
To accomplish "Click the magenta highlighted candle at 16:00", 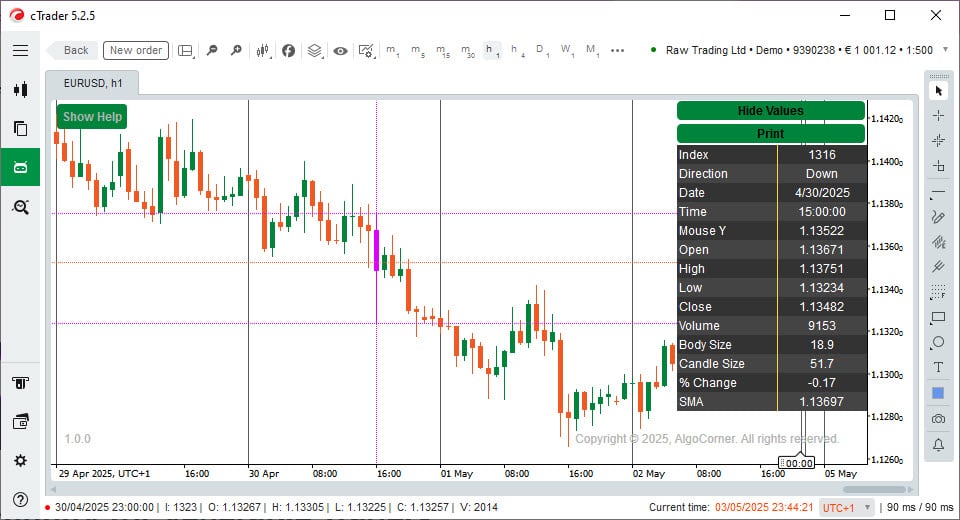I will [377, 250].
